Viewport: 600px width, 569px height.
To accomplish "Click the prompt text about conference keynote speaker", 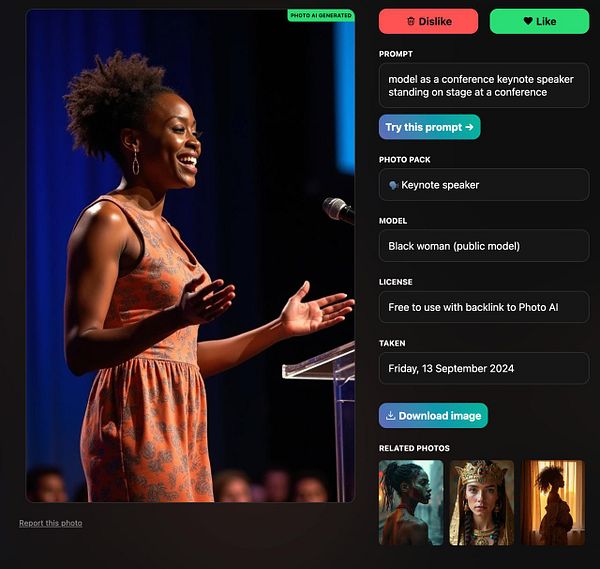I will [x=481, y=86].
